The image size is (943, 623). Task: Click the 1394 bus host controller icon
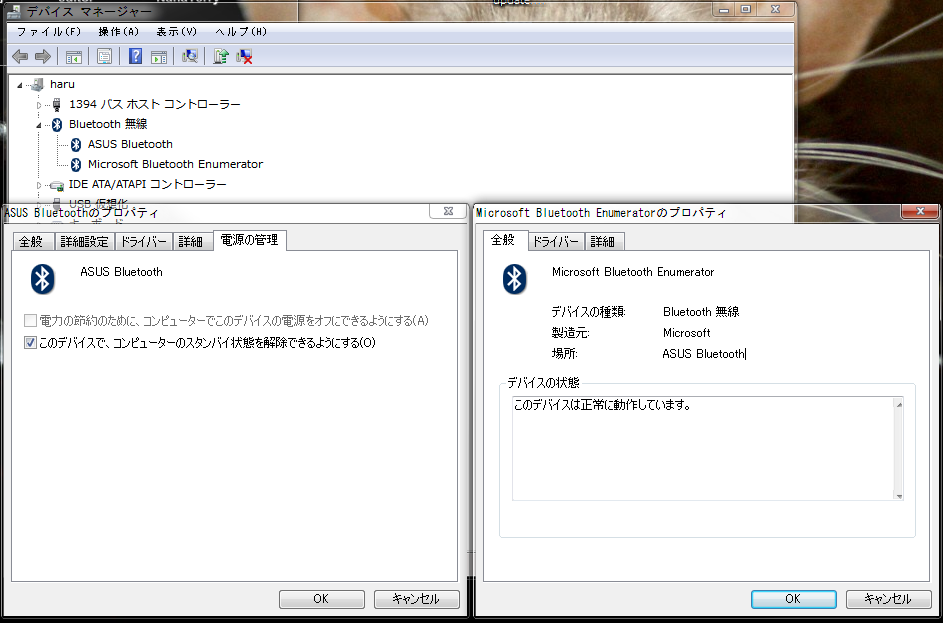point(57,104)
